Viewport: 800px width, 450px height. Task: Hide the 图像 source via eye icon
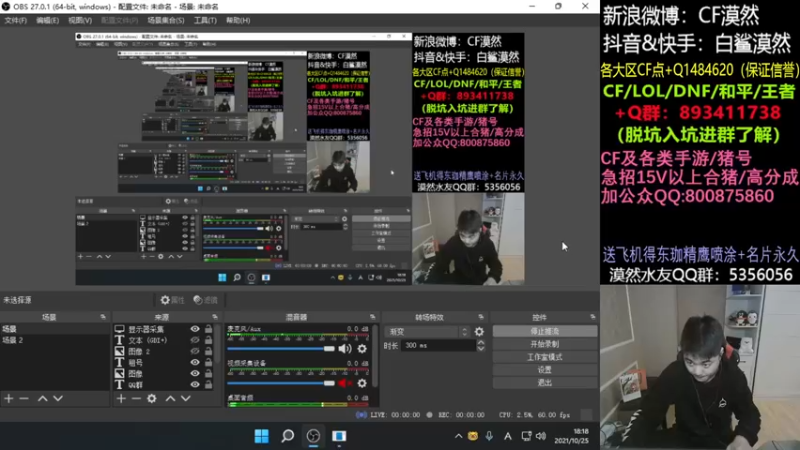(x=195, y=373)
